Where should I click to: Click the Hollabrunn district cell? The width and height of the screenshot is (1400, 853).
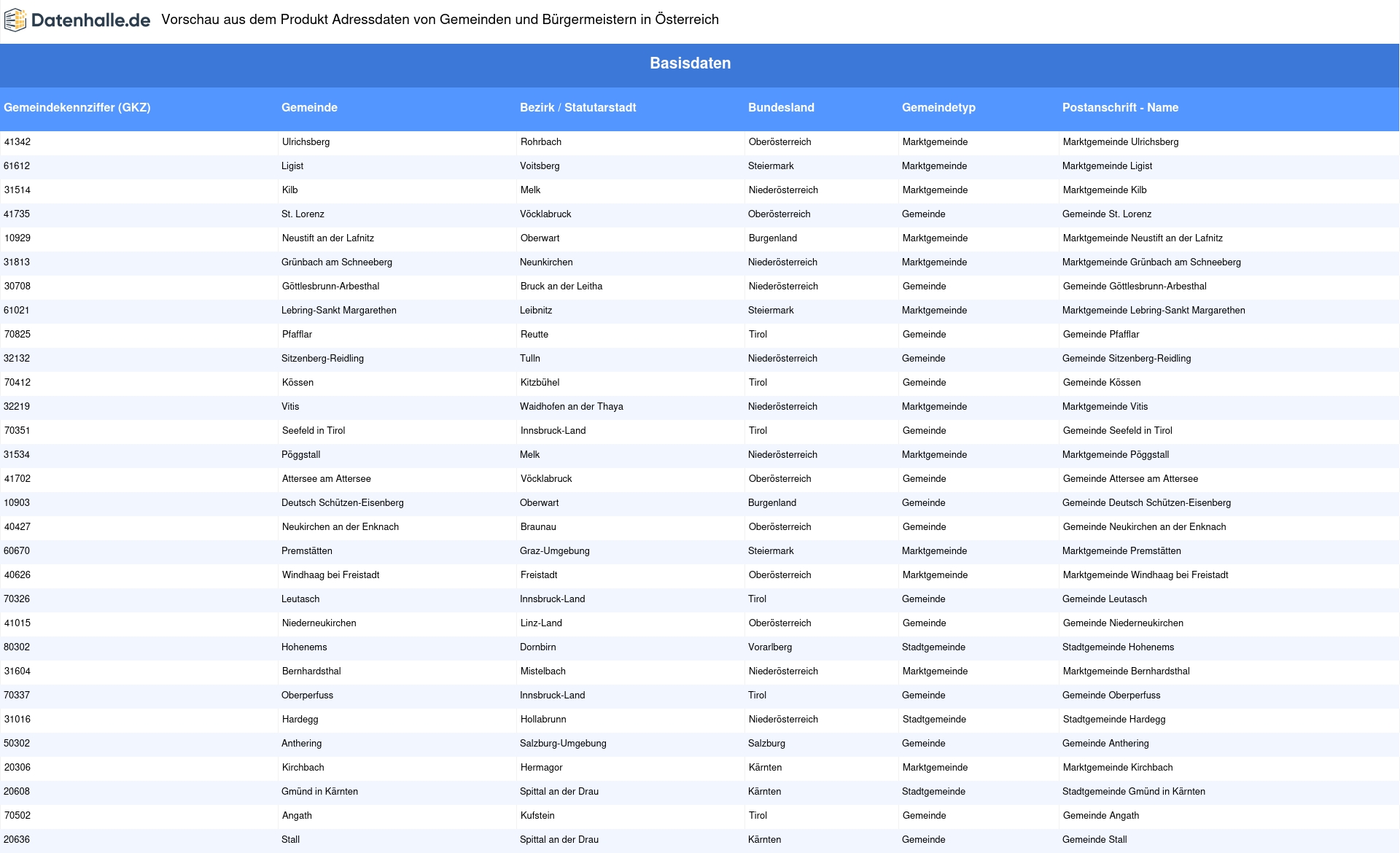631,720
